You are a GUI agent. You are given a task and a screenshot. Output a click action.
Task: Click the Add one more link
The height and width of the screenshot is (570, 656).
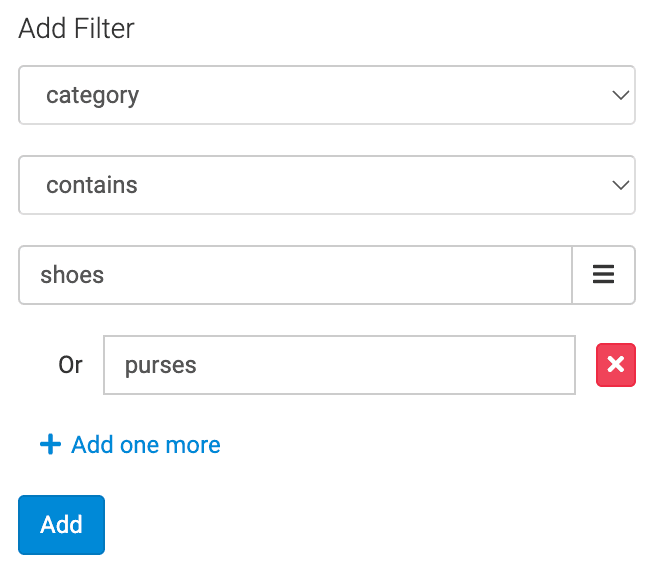click(x=146, y=445)
